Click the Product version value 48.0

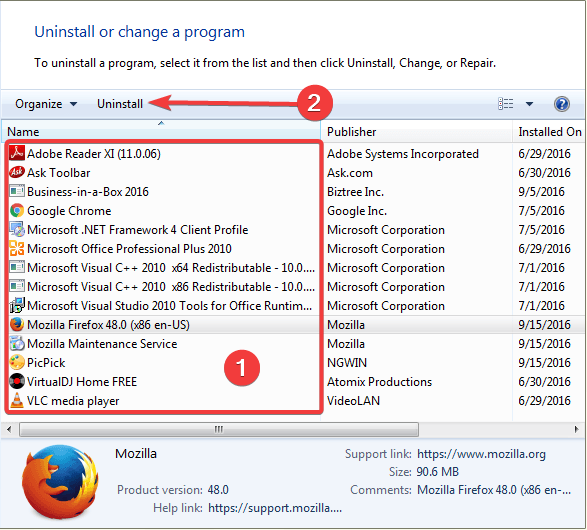point(218,490)
